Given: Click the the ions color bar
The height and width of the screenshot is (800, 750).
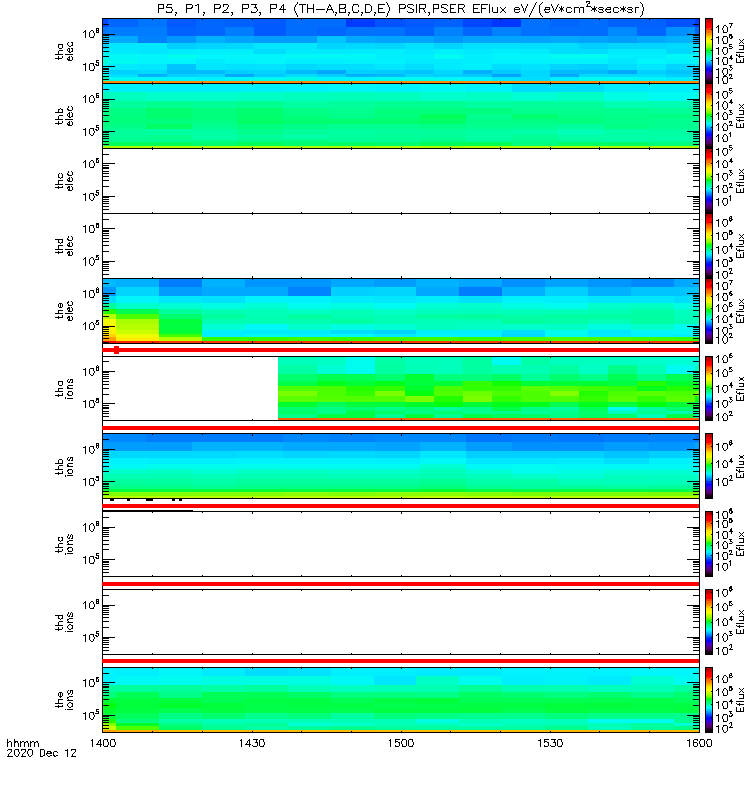Looking at the screenshot, I should point(709,700).
